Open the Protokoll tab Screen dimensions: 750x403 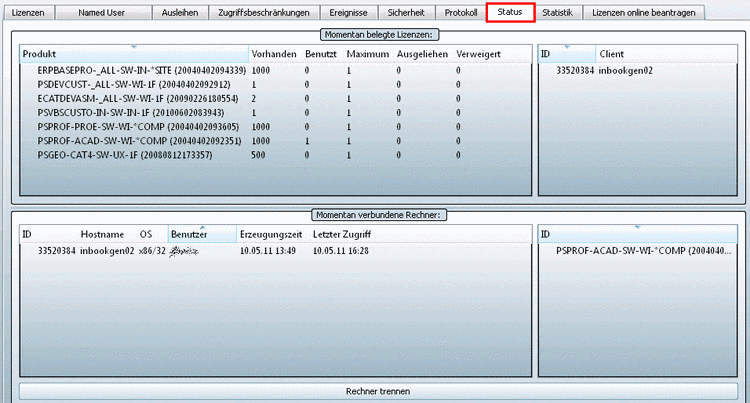pyautogui.click(x=461, y=12)
